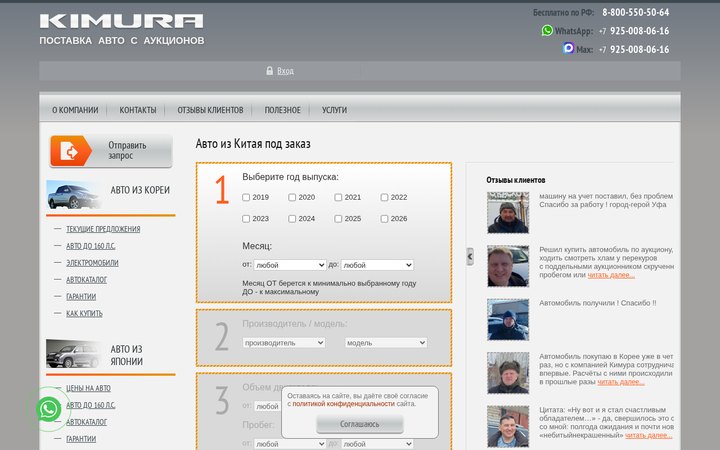The image size is (720, 450).
Task: Click the WhatsApp icon in header
Action: pos(547,30)
